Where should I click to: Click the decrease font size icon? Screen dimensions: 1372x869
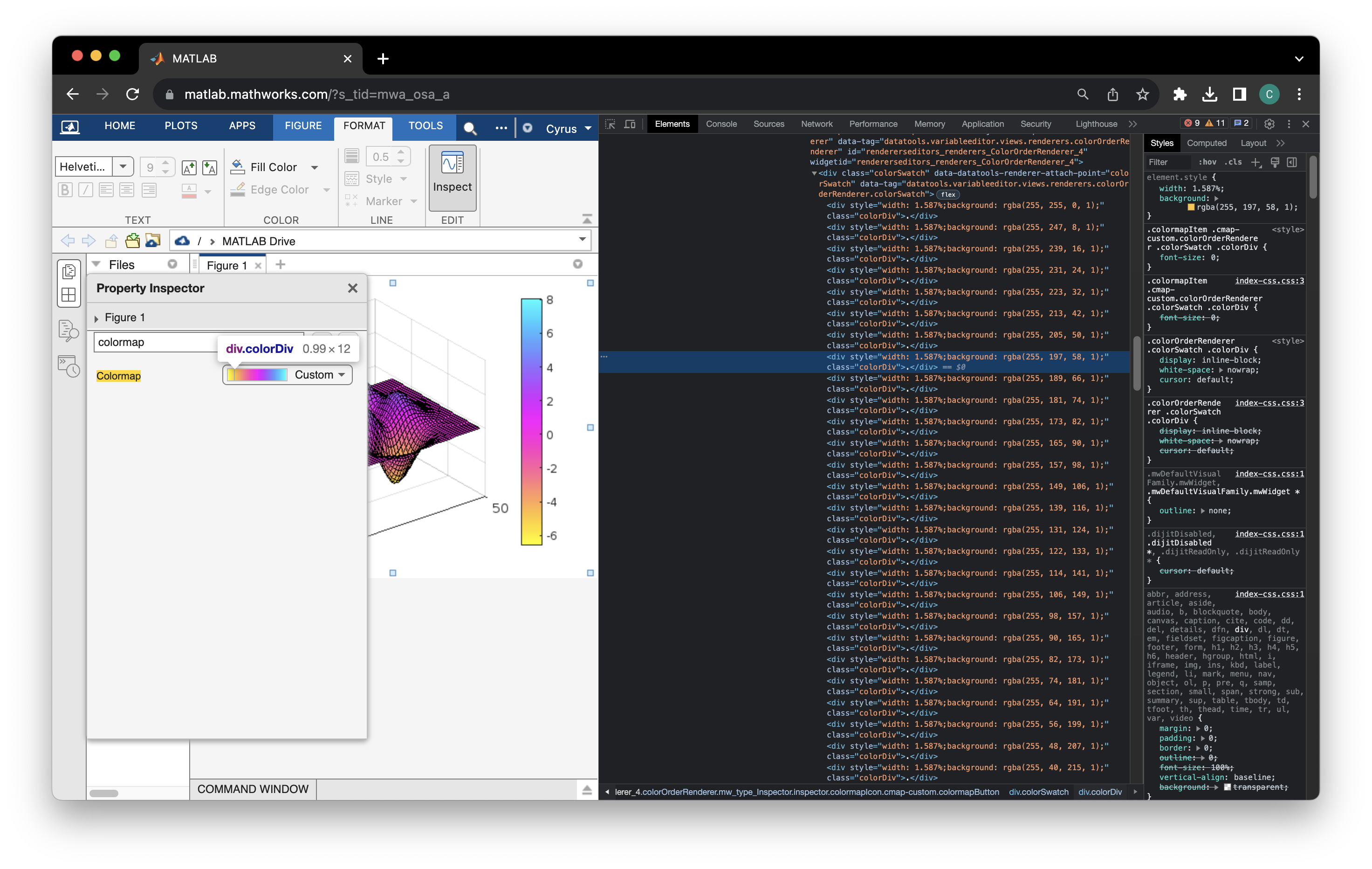tap(210, 167)
